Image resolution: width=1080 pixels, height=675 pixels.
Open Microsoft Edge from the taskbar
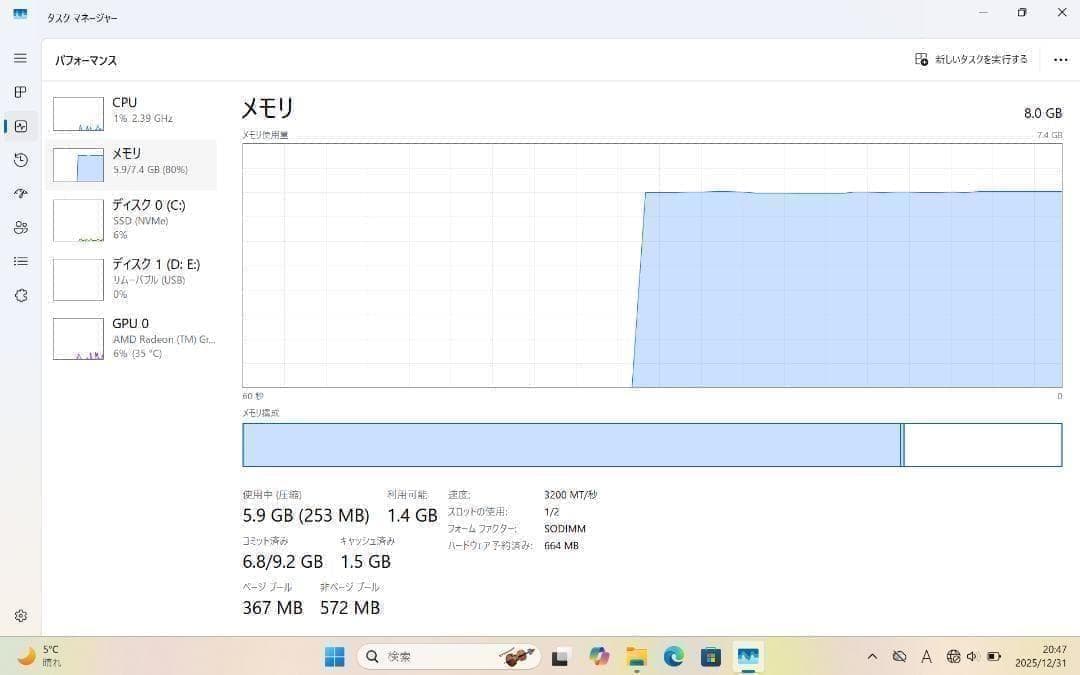pos(674,657)
